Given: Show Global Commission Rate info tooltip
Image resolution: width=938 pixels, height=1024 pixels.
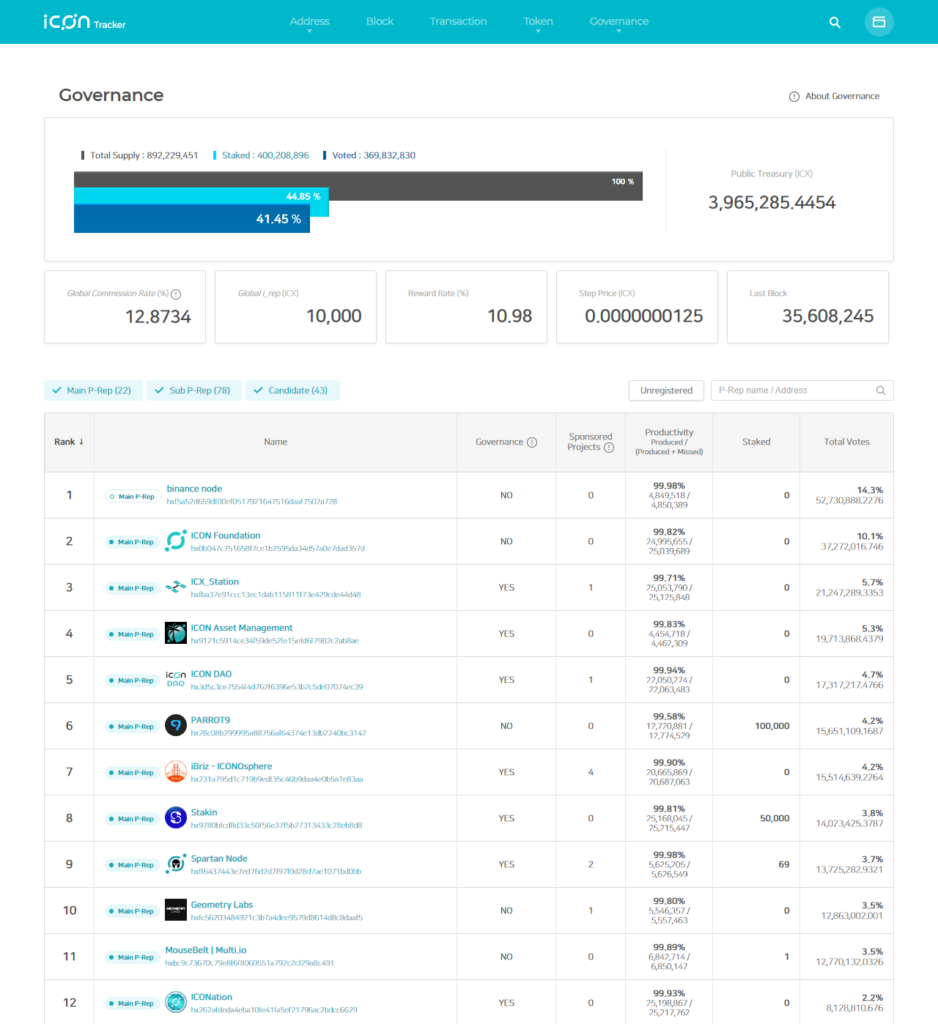Looking at the screenshot, I should tap(176, 295).
